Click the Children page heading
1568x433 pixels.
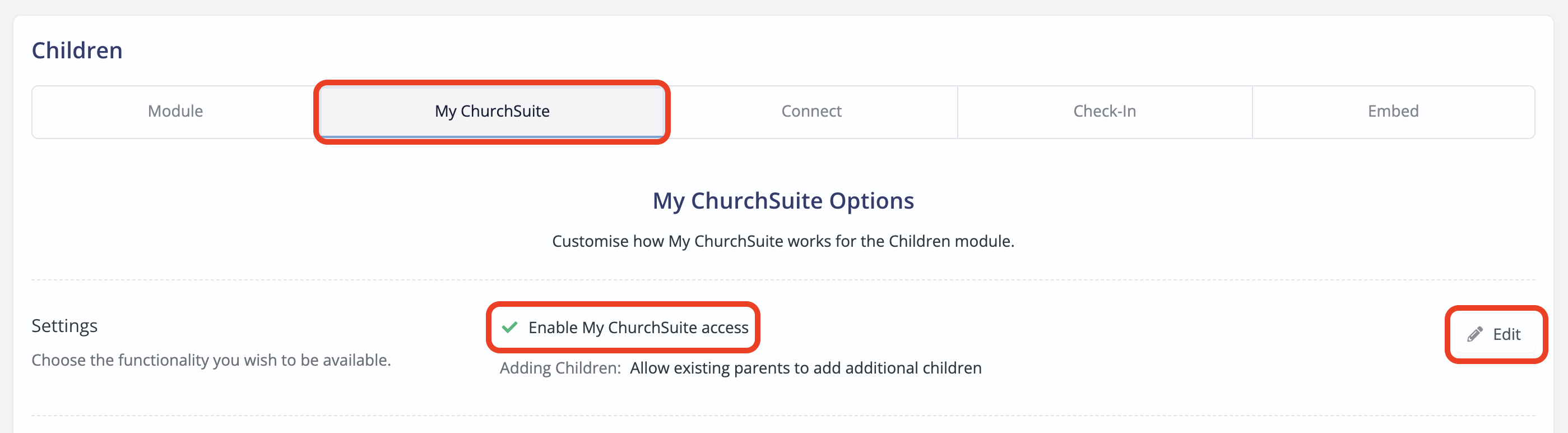pos(77,50)
